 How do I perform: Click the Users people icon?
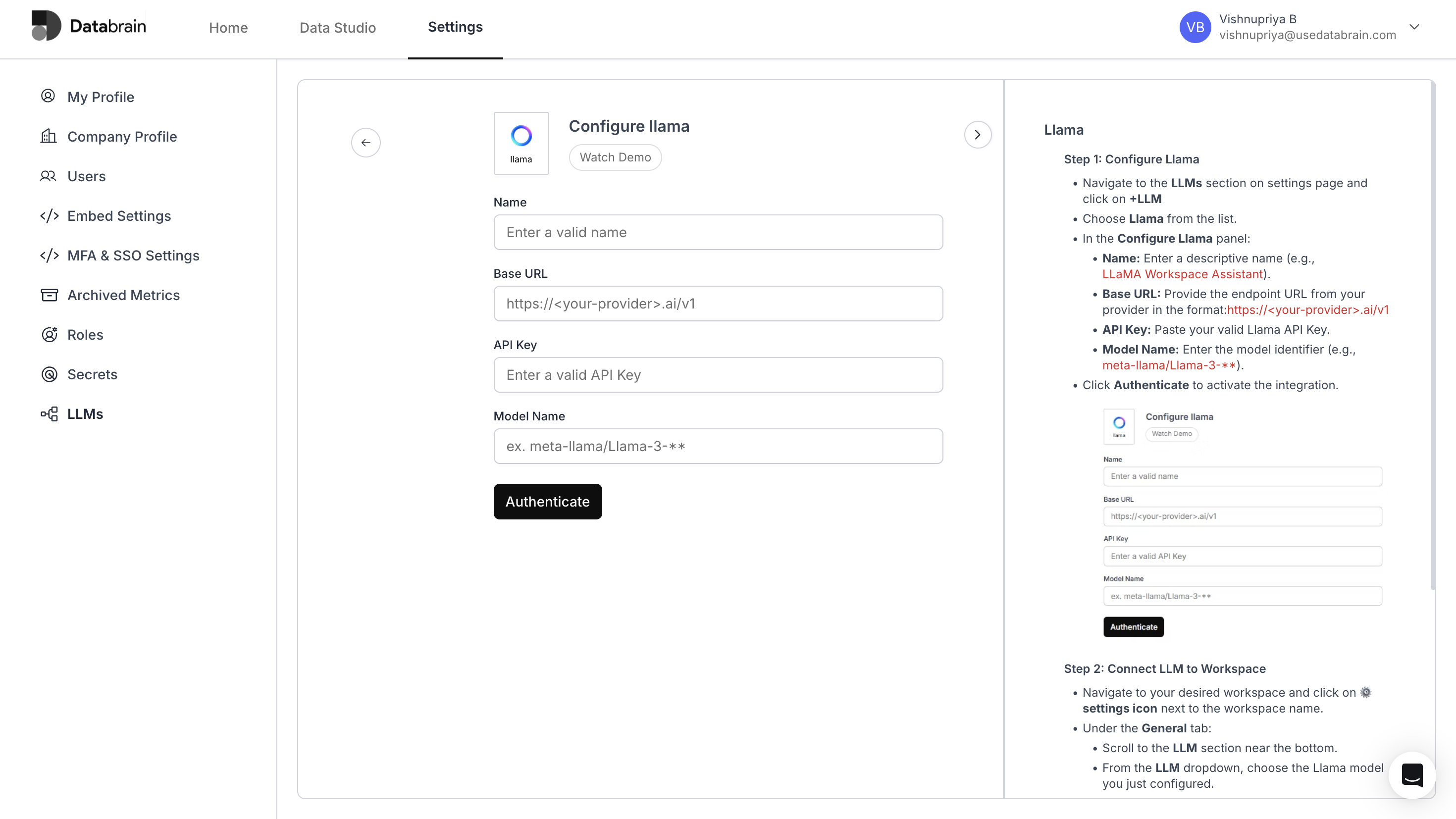point(48,176)
